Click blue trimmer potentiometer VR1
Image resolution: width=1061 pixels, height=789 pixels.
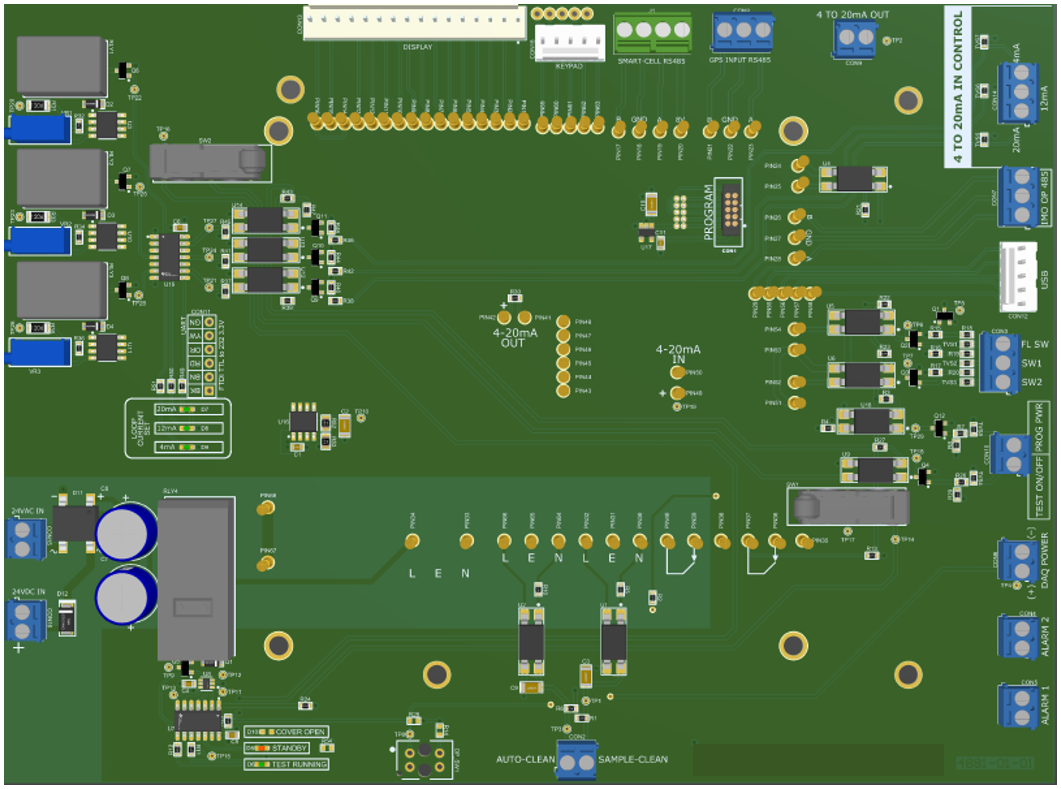click(x=38, y=129)
